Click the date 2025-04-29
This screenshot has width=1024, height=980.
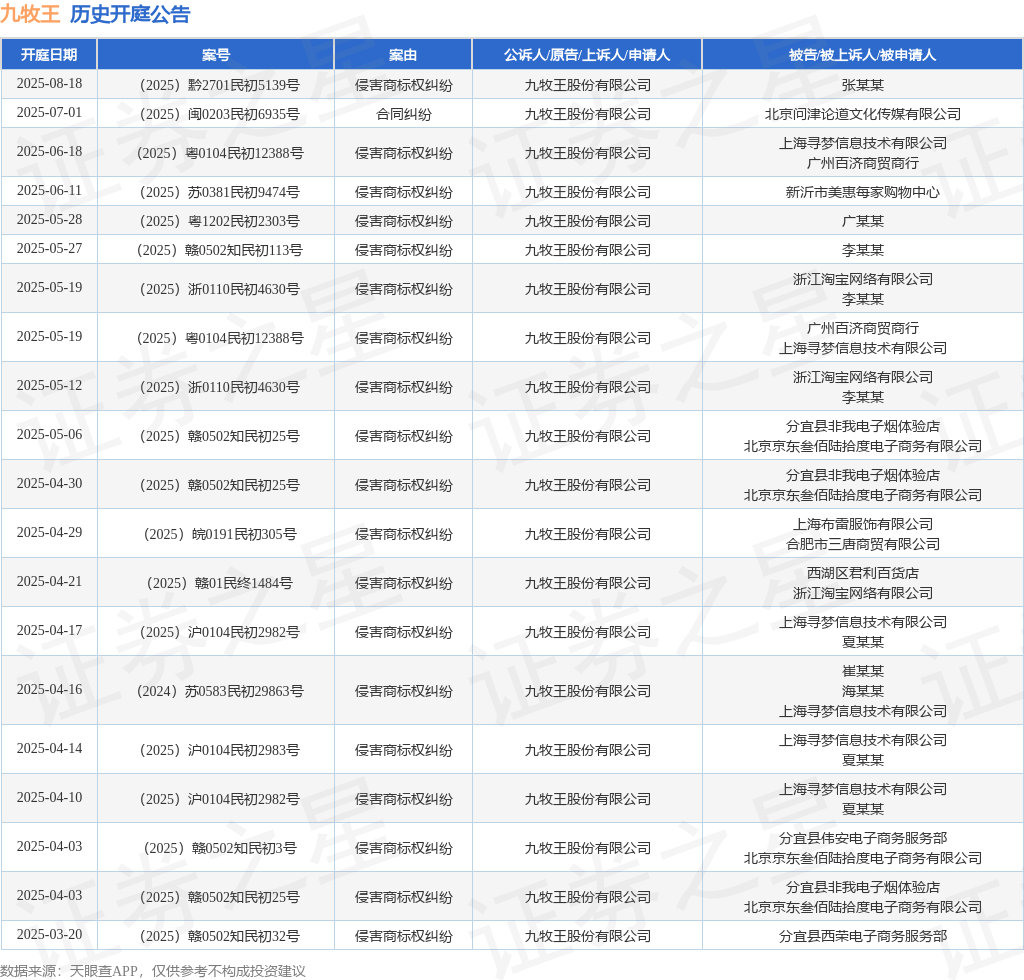click(x=50, y=533)
